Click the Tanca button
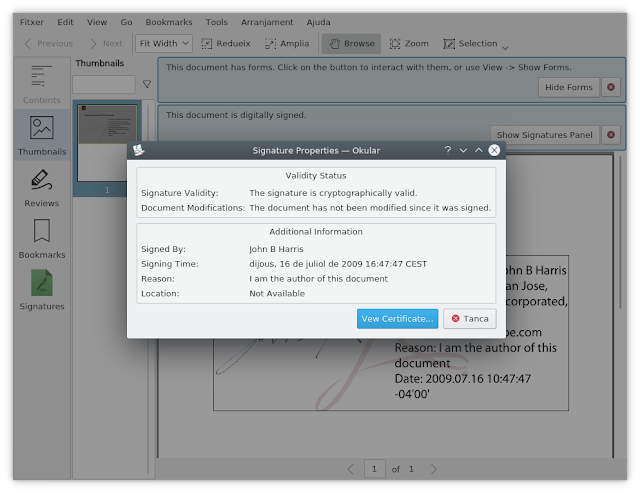This screenshot has height=493, width=640. pos(470,319)
